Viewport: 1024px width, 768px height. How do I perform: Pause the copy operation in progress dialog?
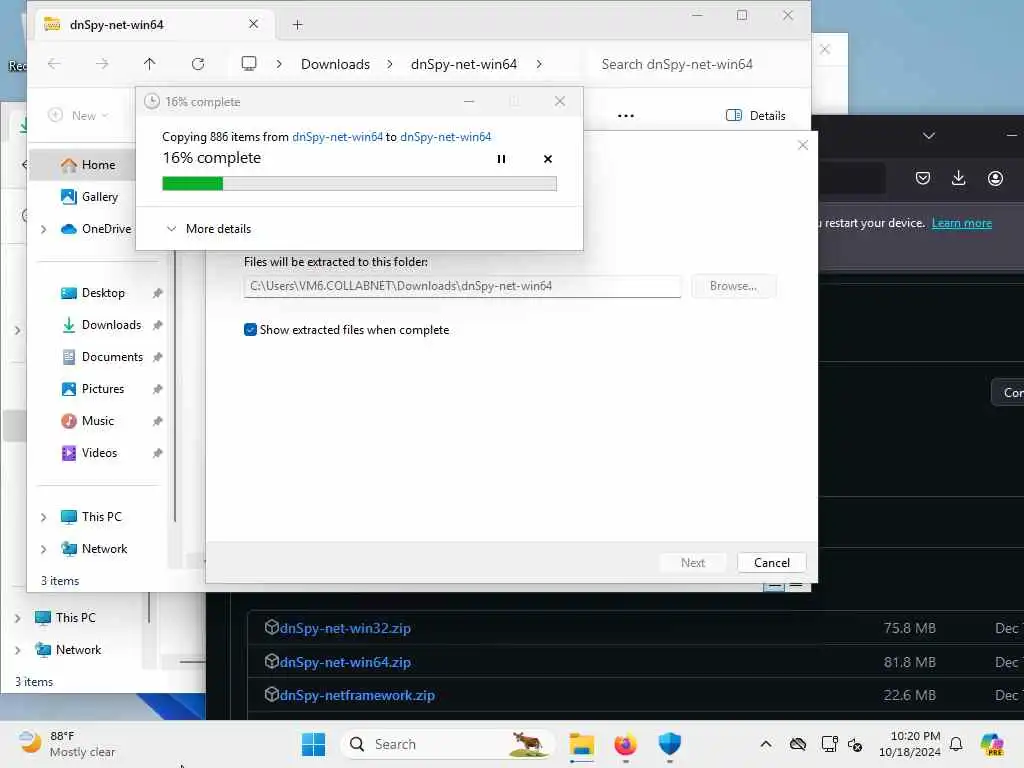click(x=501, y=159)
